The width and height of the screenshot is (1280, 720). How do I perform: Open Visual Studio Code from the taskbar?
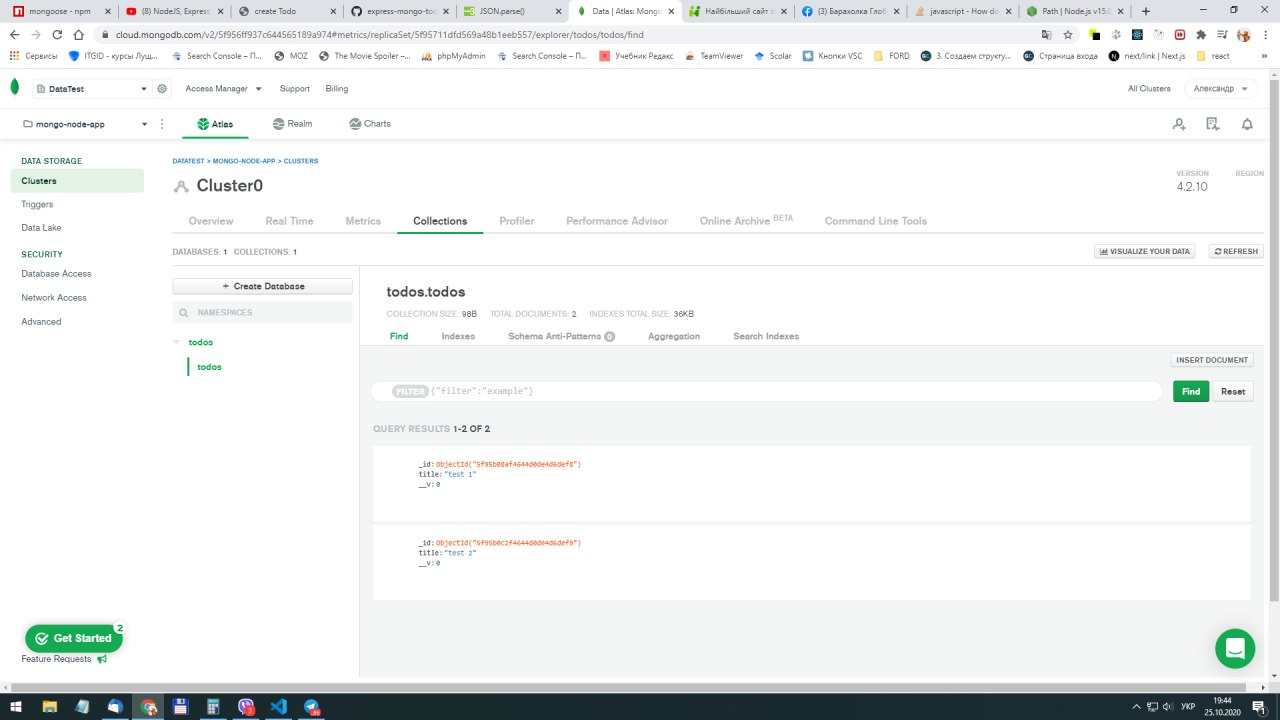point(279,706)
